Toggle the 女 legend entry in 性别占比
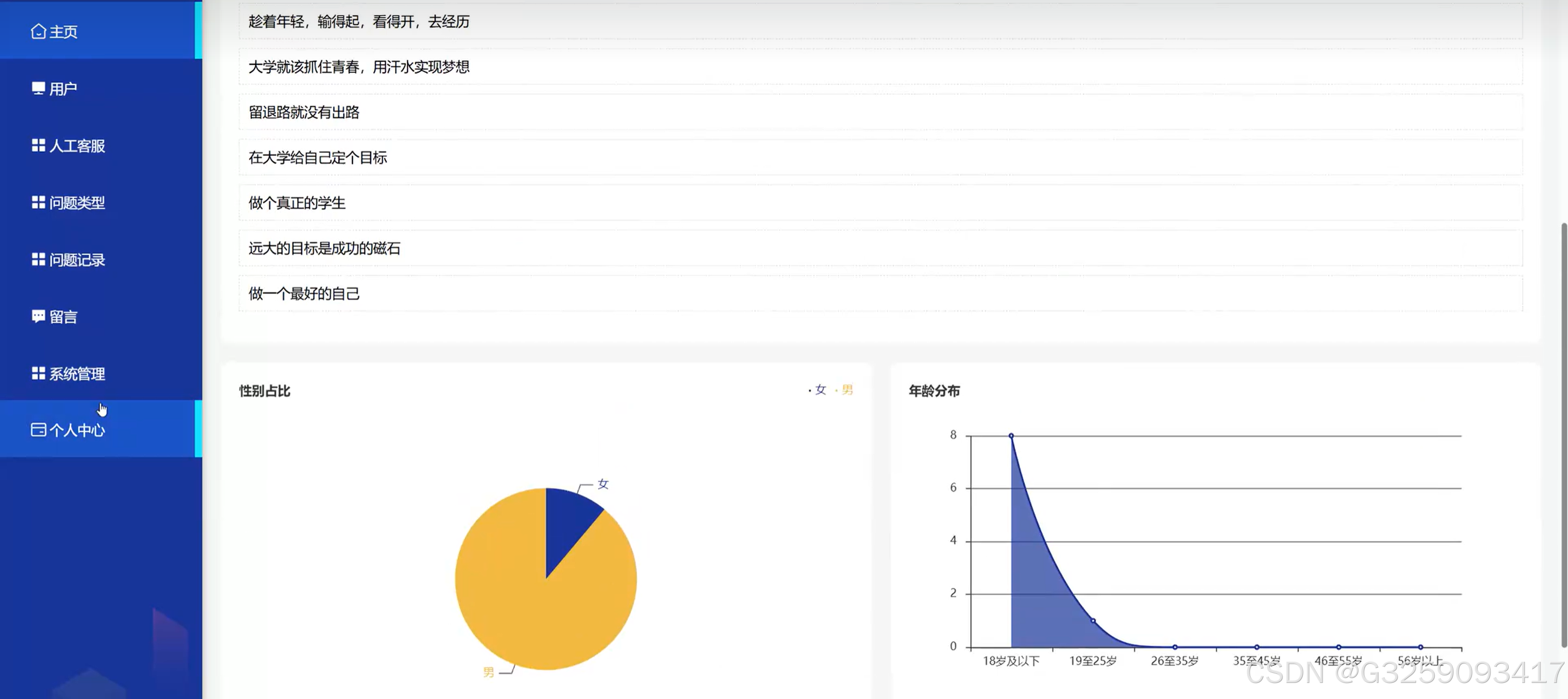This screenshot has height=699, width=1568. click(x=818, y=390)
